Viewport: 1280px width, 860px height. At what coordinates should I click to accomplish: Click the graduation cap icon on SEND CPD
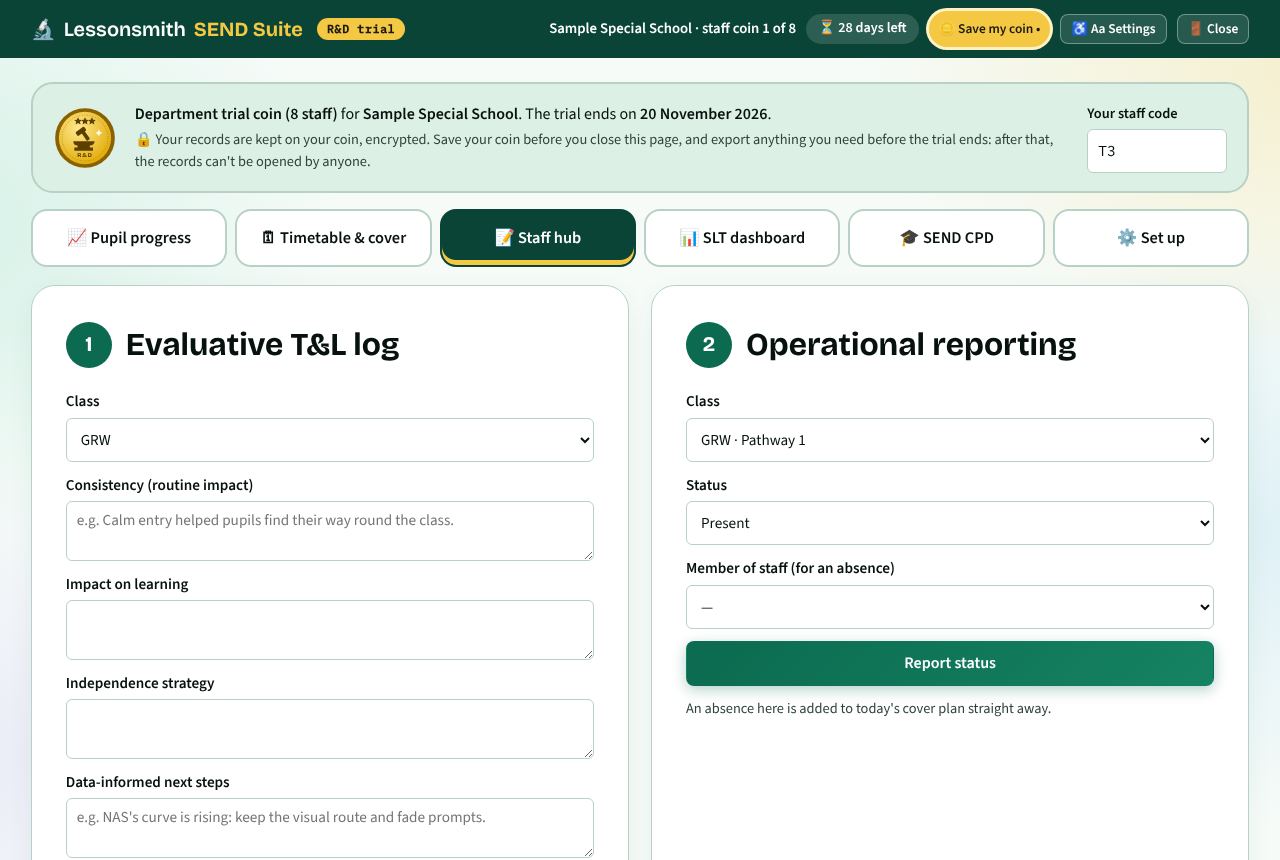909,238
